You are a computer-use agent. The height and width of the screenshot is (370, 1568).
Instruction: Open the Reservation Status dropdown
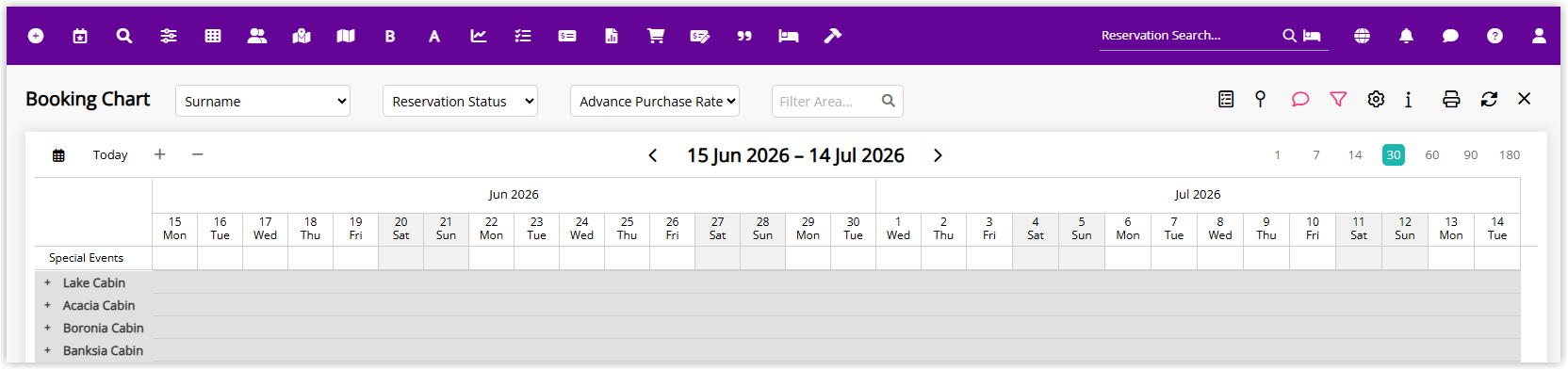click(460, 101)
